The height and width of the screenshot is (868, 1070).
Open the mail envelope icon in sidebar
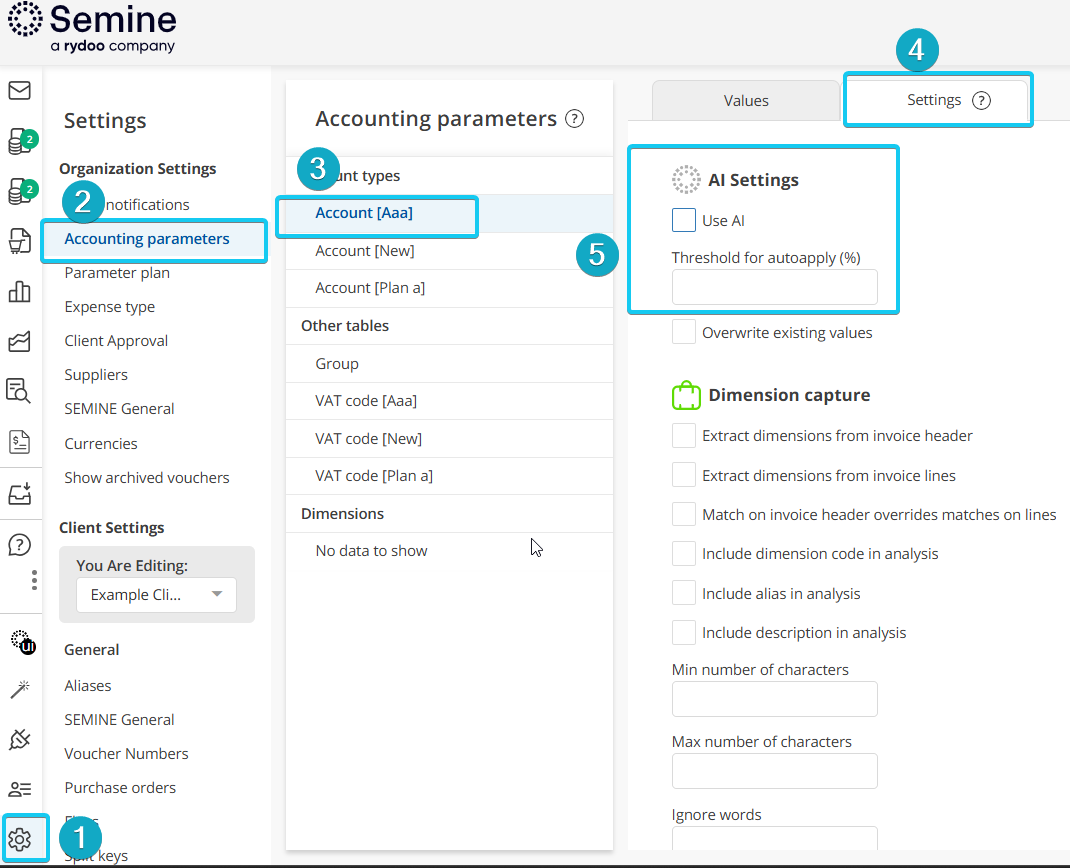[x=19, y=91]
